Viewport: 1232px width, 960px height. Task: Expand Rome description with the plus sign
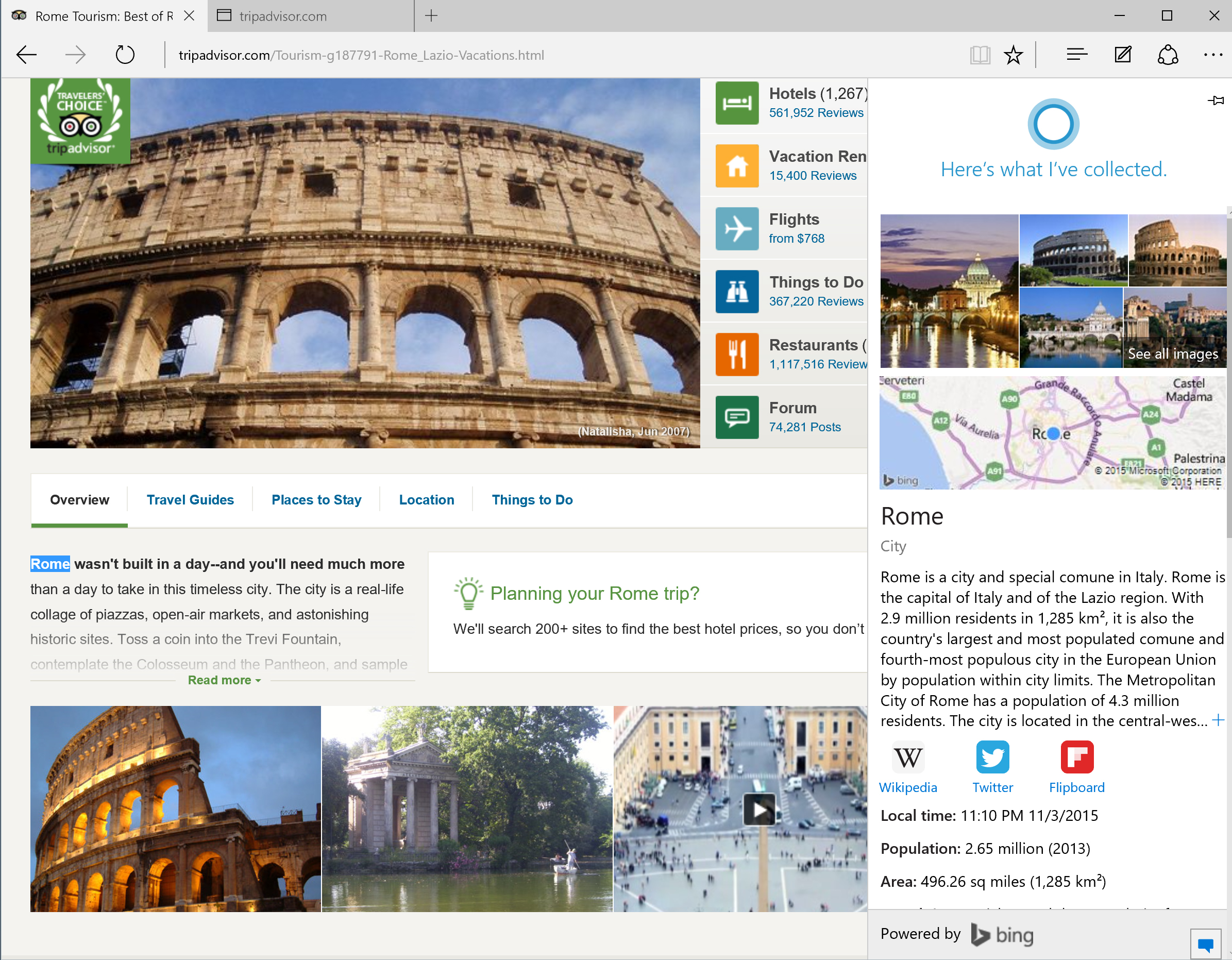[1219, 720]
